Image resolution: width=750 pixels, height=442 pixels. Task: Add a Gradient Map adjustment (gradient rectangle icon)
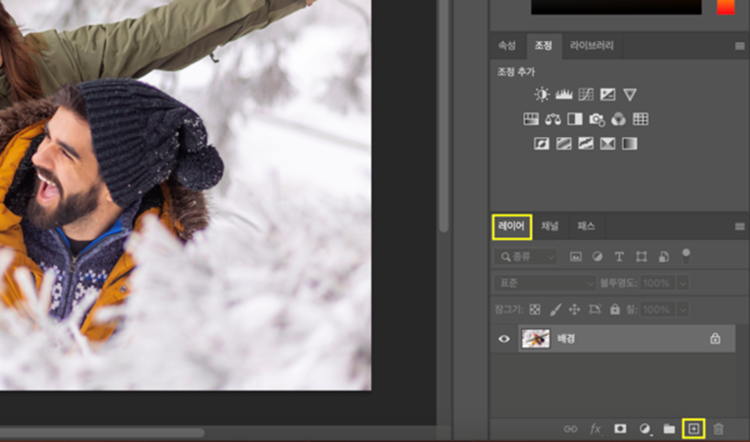[x=629, y=144]
